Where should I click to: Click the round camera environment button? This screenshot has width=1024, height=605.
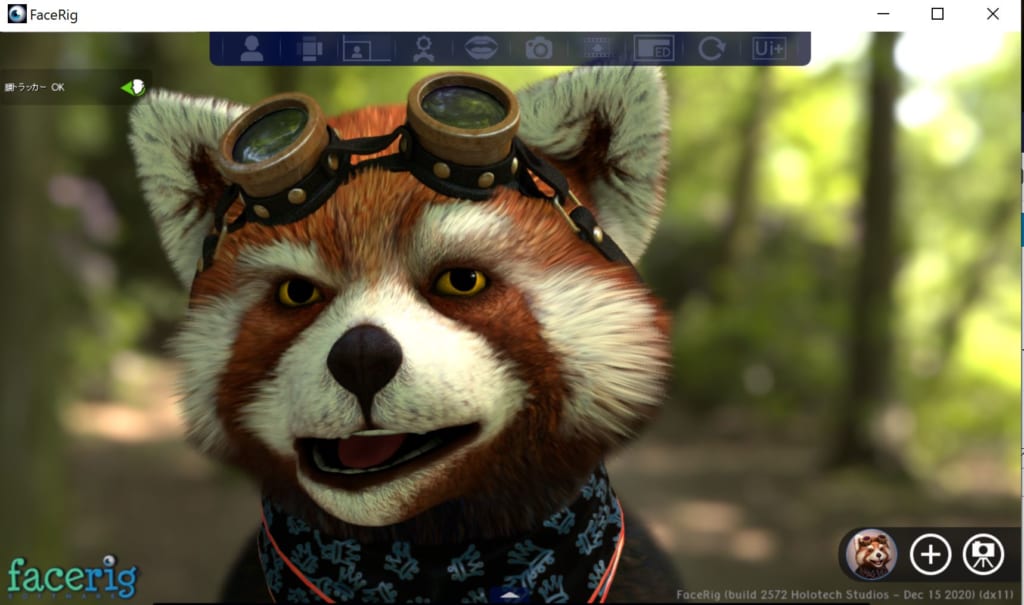pos(983,555)
